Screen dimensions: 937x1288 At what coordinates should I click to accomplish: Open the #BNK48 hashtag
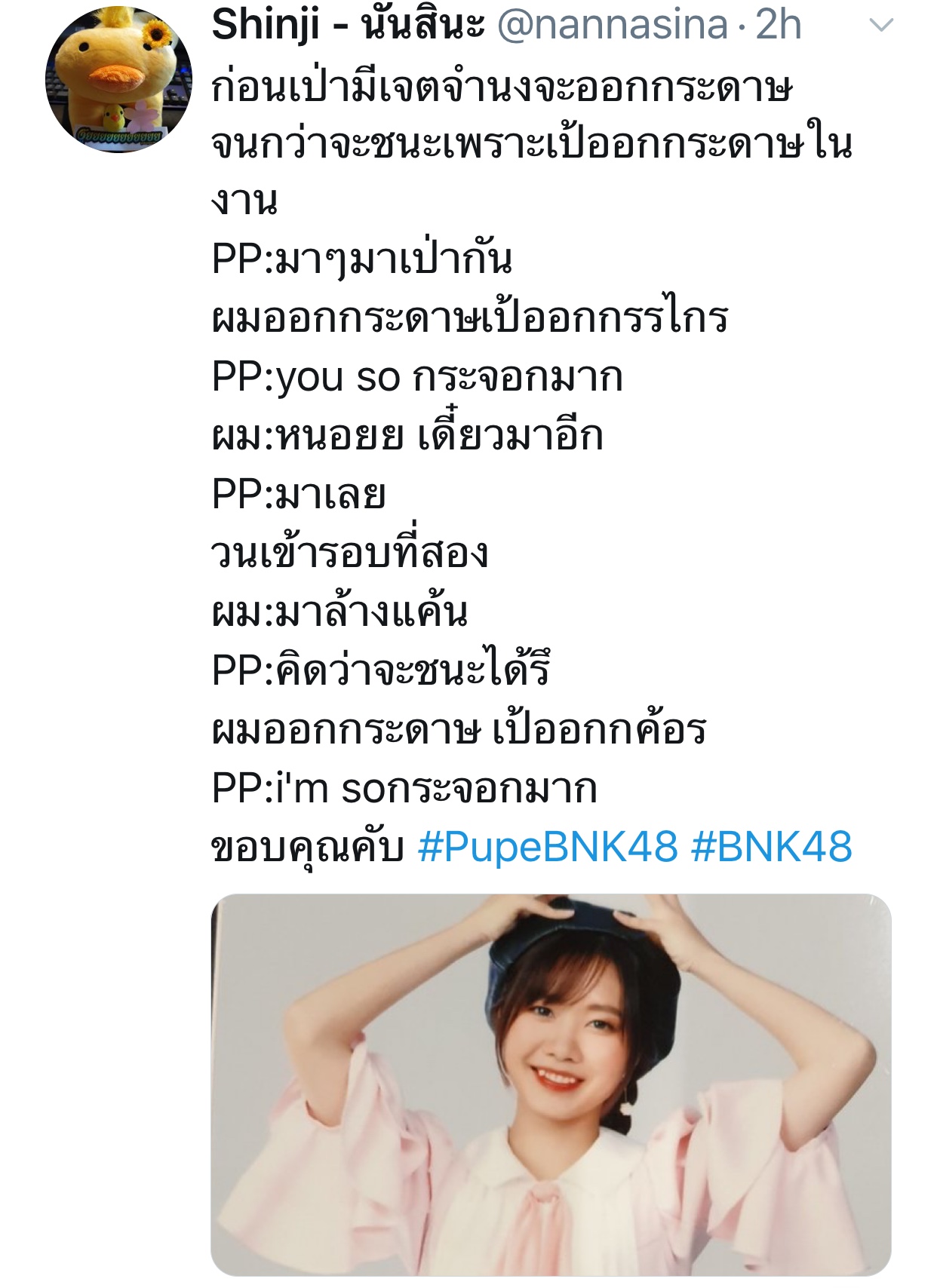pyautogui.click(x=772, y=846)
